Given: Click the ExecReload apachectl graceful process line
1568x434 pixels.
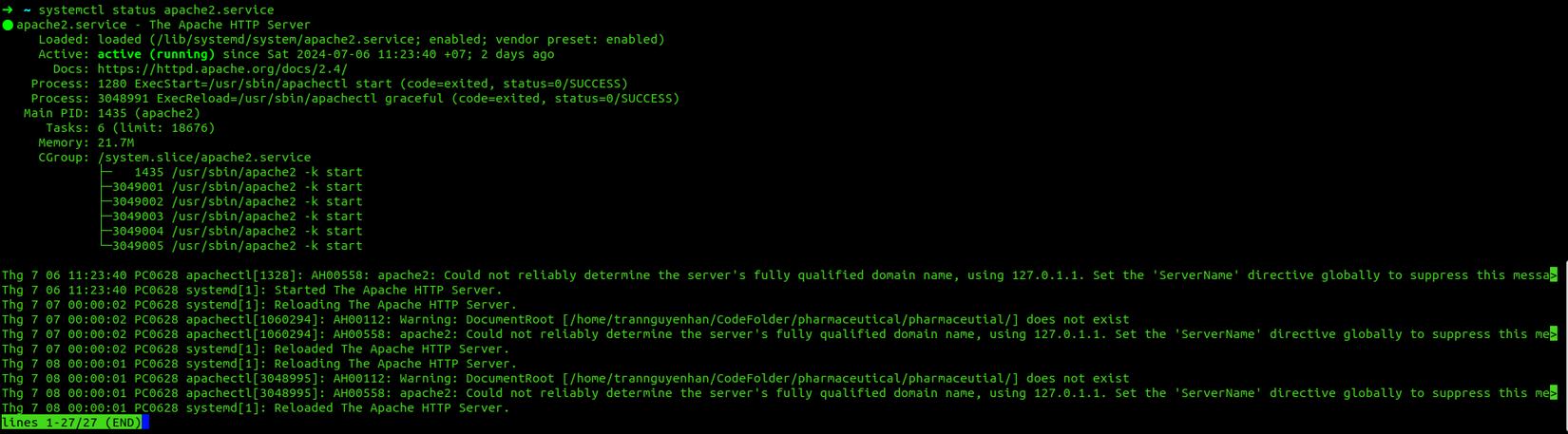Looking at the screenshot, I should (388, 99).
